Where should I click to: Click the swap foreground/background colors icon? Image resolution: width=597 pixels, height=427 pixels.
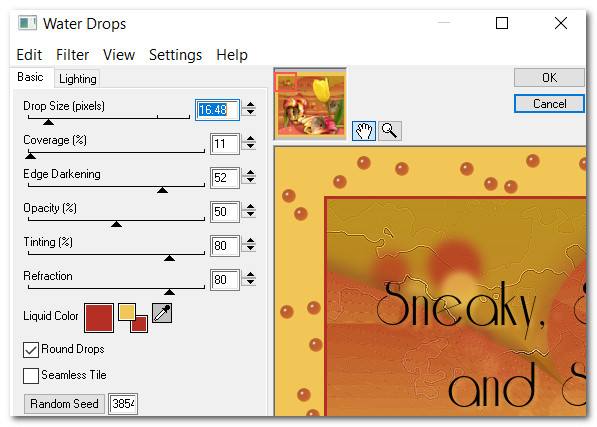tap(133, 318)
